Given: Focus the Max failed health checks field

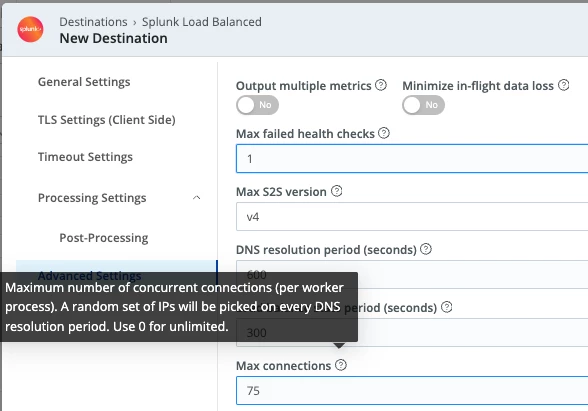Looking at the screenshot, I should 412,159.
